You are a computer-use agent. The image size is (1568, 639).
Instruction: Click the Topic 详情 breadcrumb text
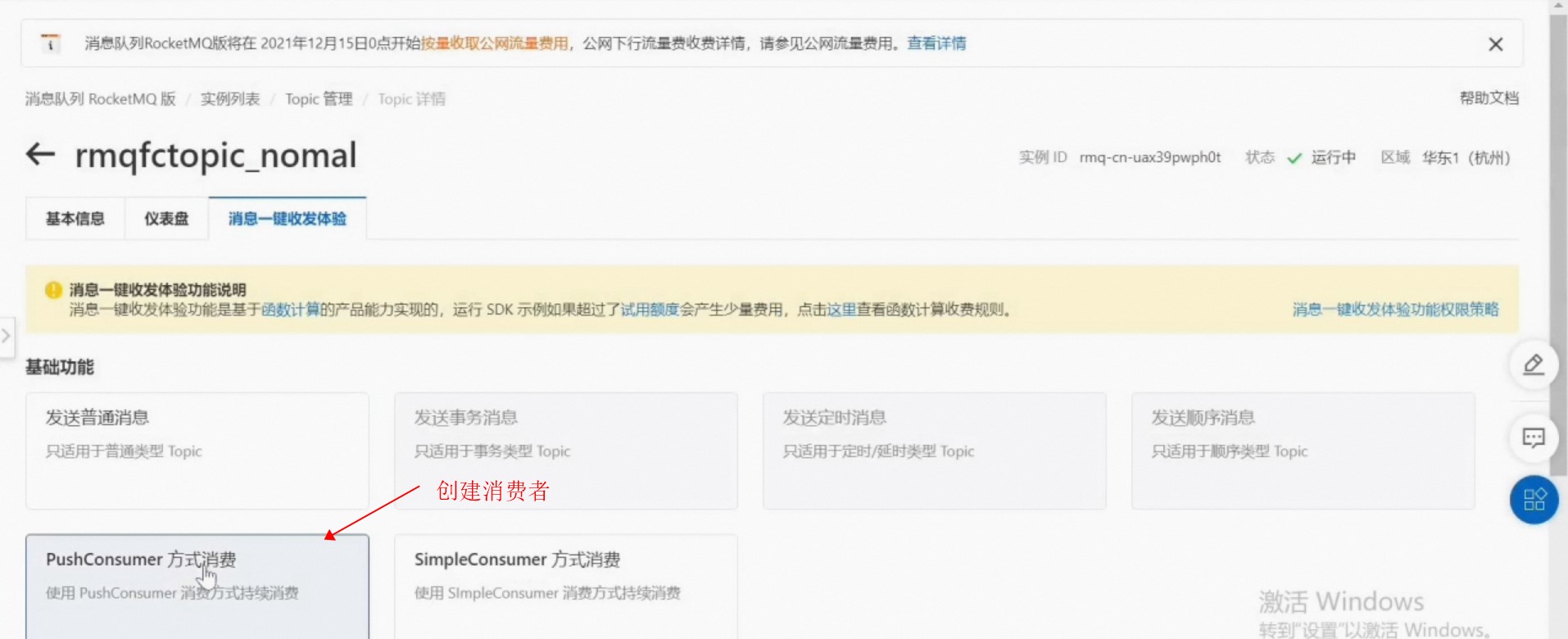point(412,99)
